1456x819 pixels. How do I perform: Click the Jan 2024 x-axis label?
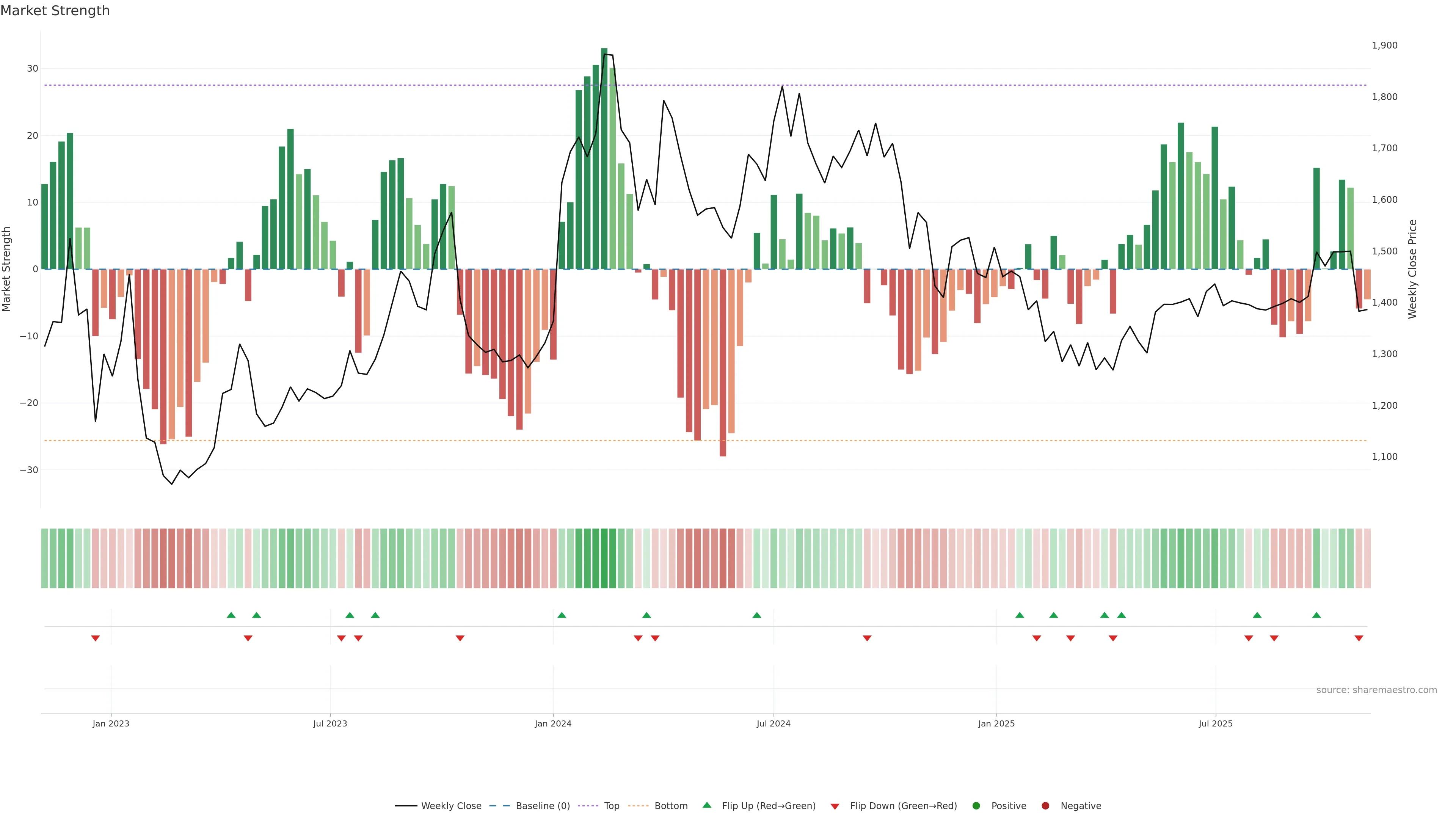(553, 723)
